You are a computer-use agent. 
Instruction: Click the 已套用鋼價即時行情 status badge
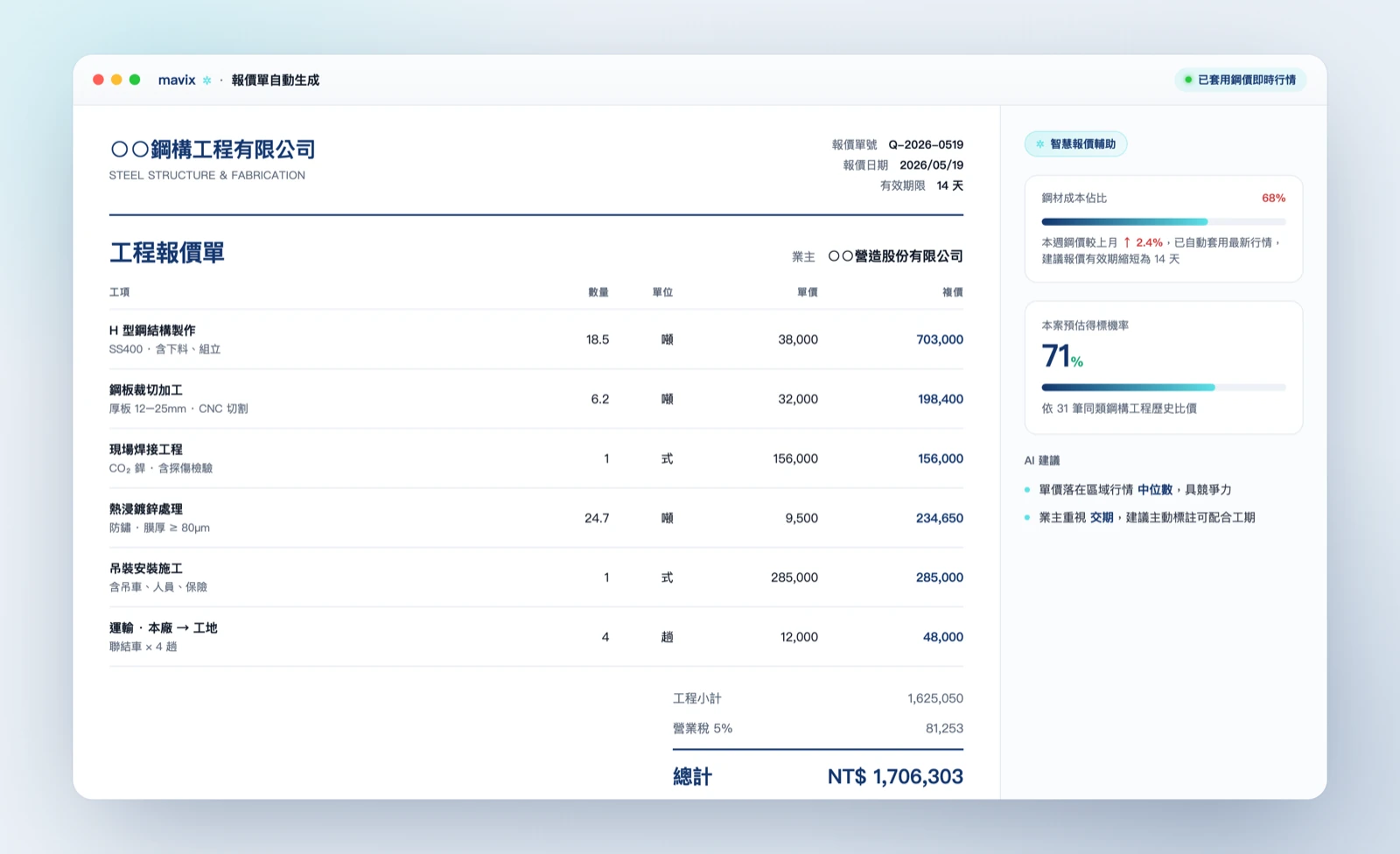click(x=1241, y=80)
